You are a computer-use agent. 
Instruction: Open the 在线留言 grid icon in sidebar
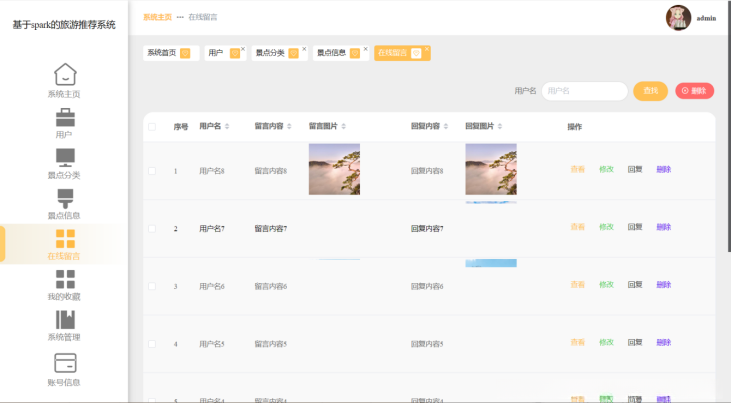(x=65, y=238)
